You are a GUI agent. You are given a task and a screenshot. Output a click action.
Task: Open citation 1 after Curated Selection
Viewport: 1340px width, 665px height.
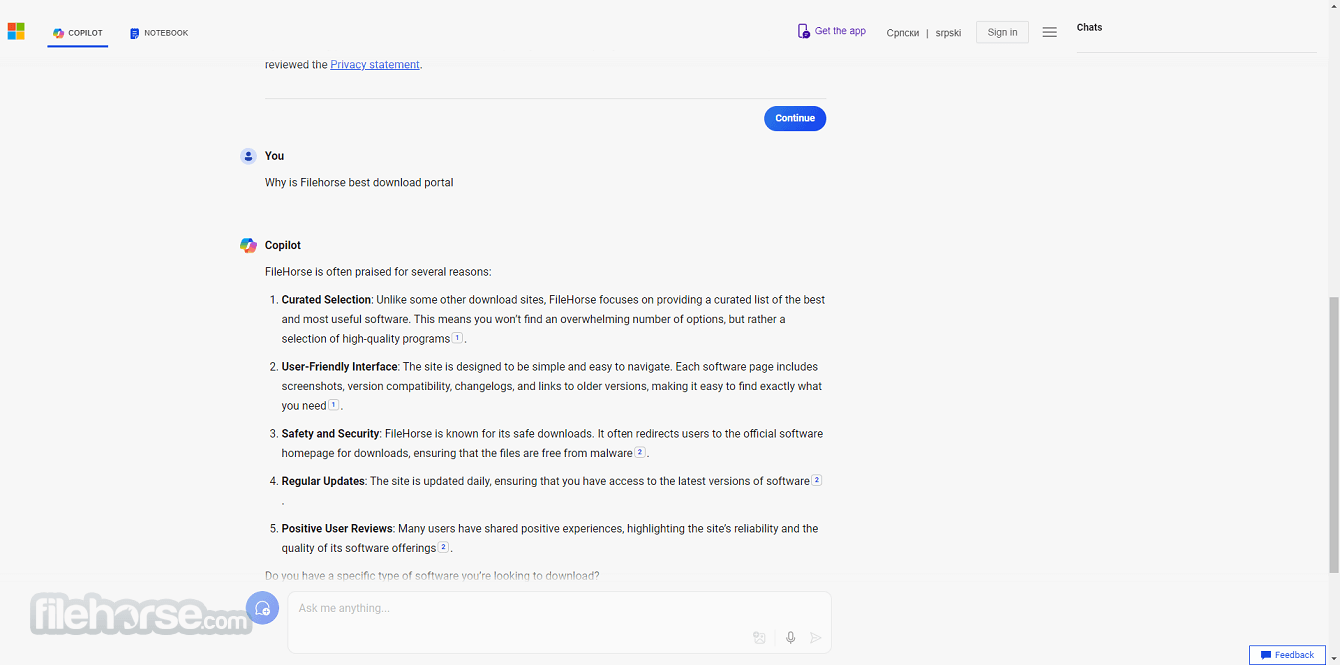tap(457, 337)
